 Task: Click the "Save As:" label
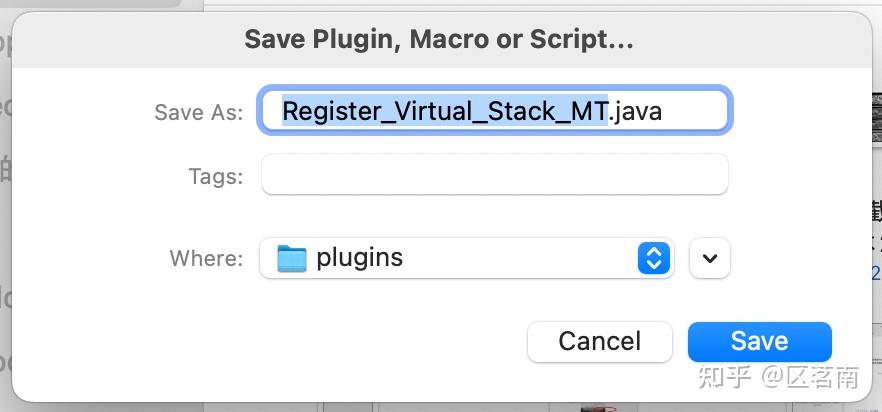(x=198, y=112)
